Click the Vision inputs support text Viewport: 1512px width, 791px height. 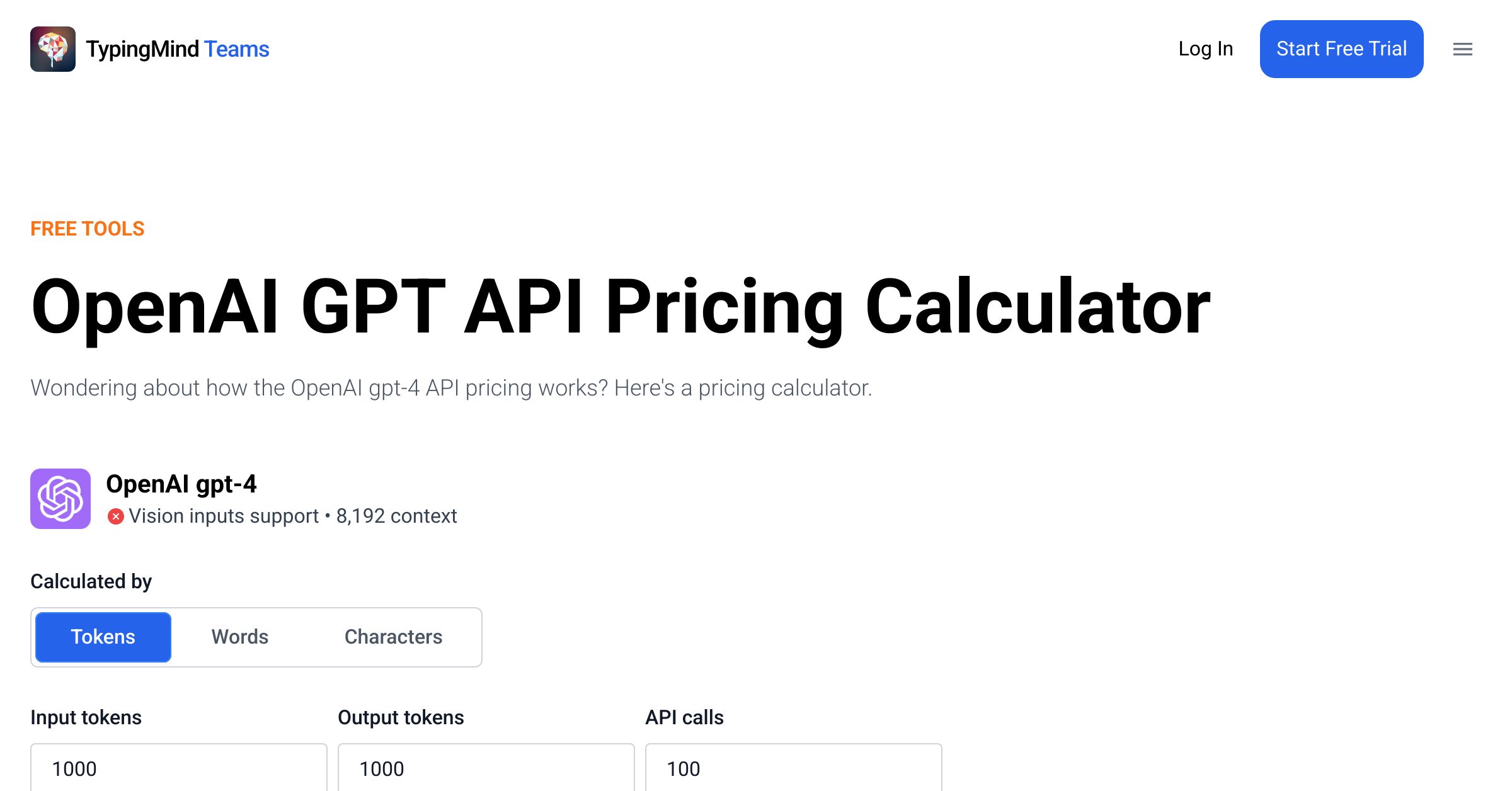[x=224, y=516]
